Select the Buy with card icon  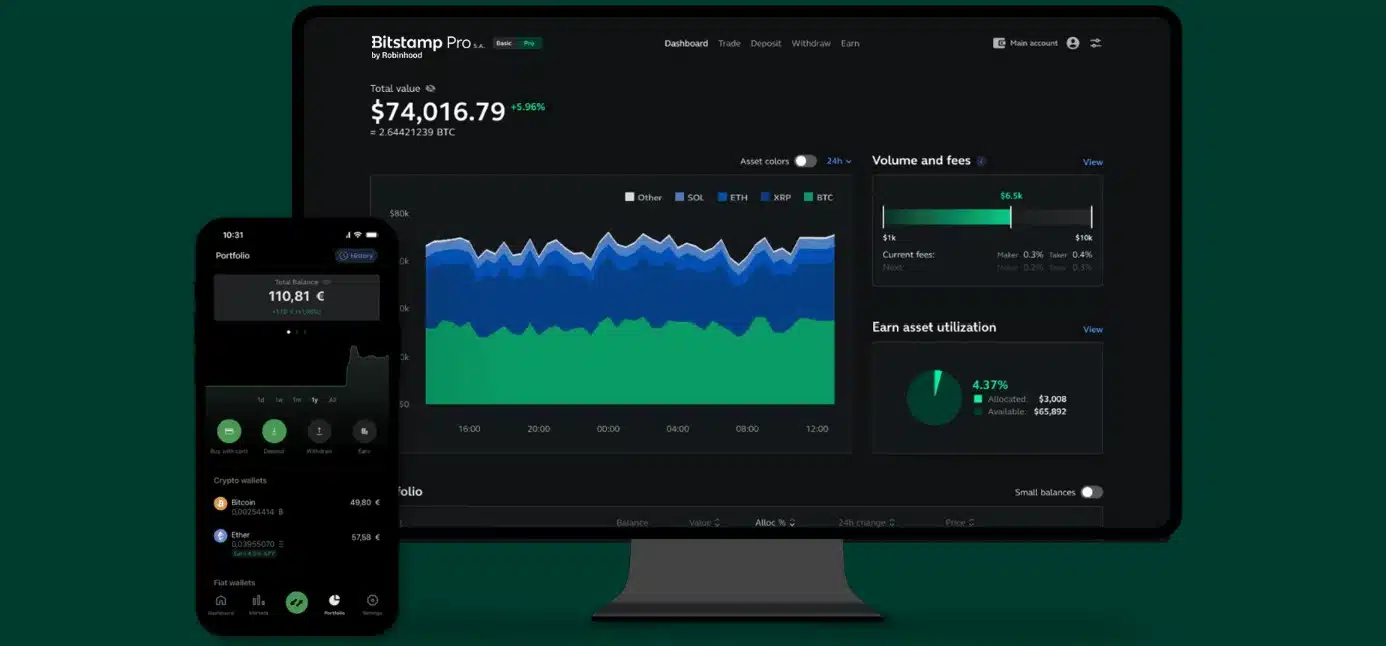[229, 431]
